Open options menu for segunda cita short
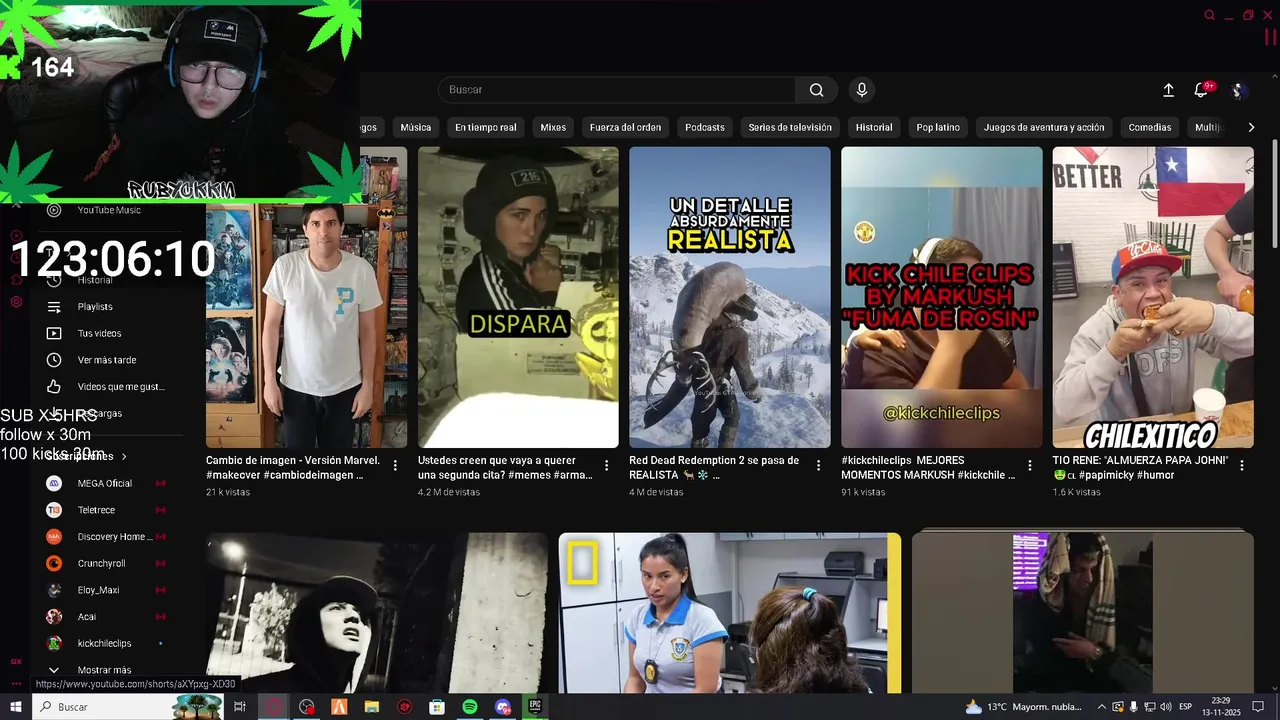This screenshot has height=720, width=1280. click(607, 466)
